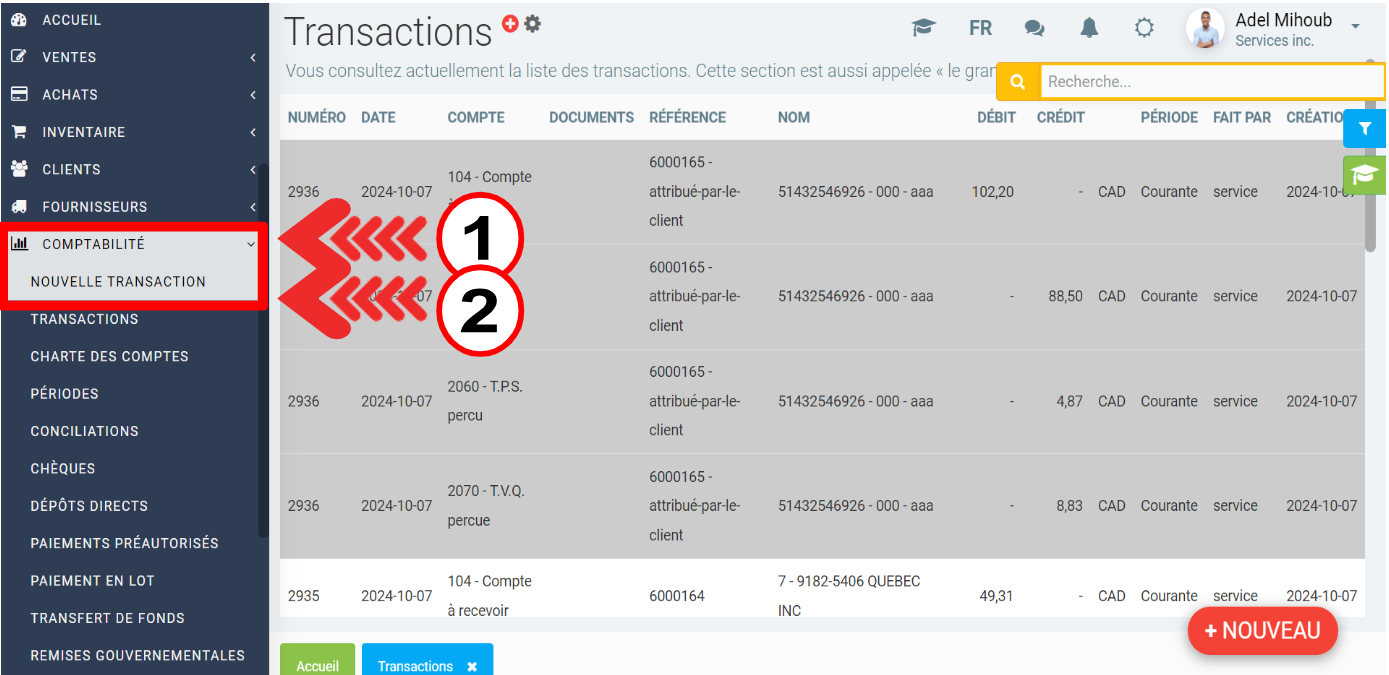1389x675 pixels.
Task: Click in the Recherche search field
Action: 1210,82
